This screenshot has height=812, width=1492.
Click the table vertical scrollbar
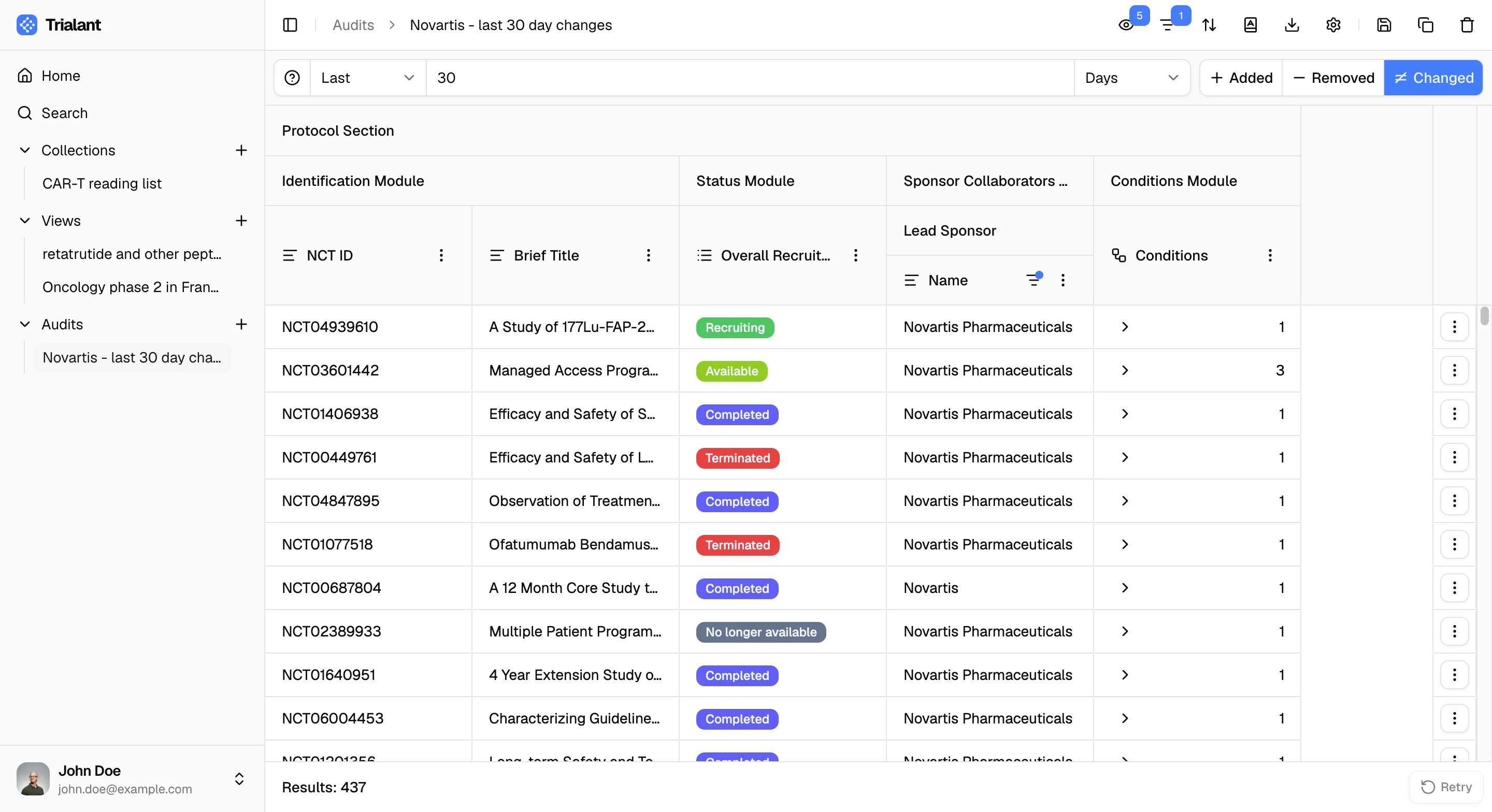click(x=1484, y=316)
